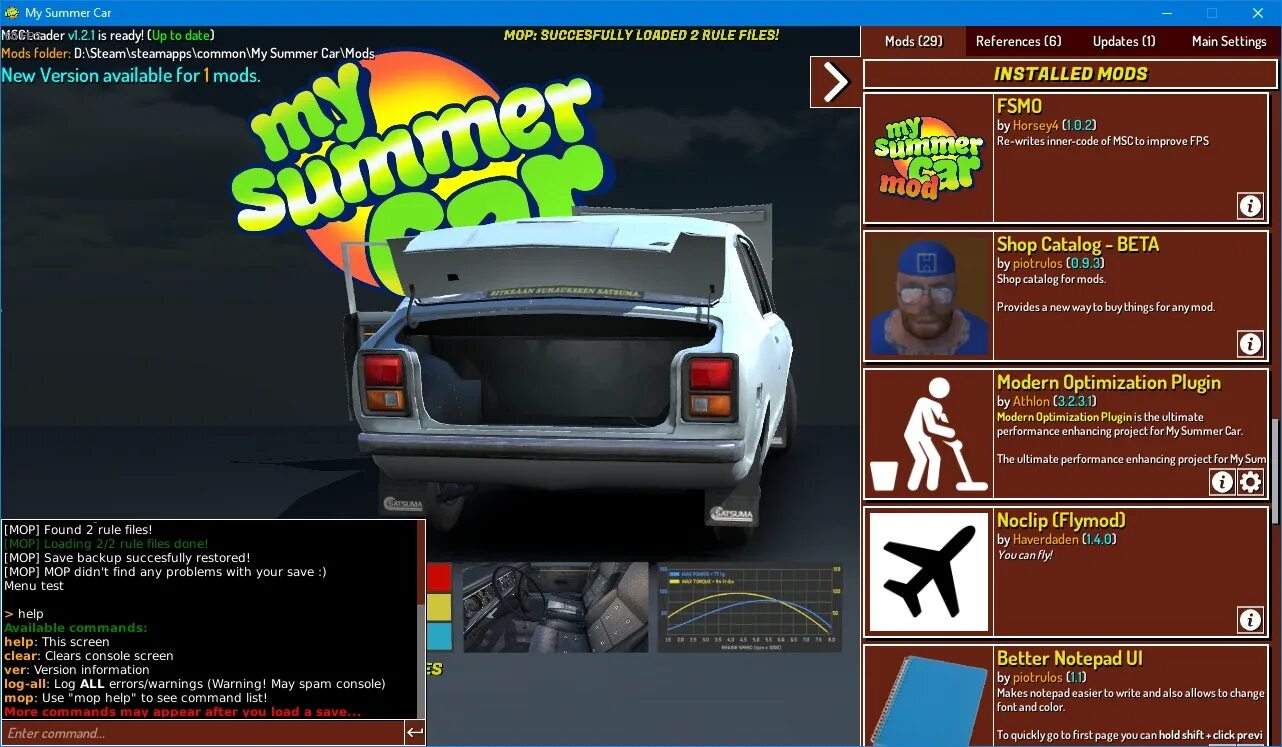The height and width of the screenshot is (747, 1282).
Task: Click author name Haverdaden
Action: (1045, 540)
